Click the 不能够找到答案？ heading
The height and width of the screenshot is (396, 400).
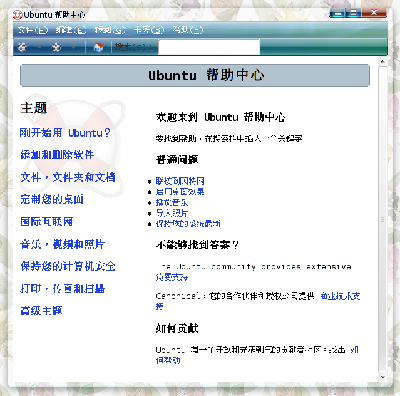pyautogui.click(x=197, y=245)
